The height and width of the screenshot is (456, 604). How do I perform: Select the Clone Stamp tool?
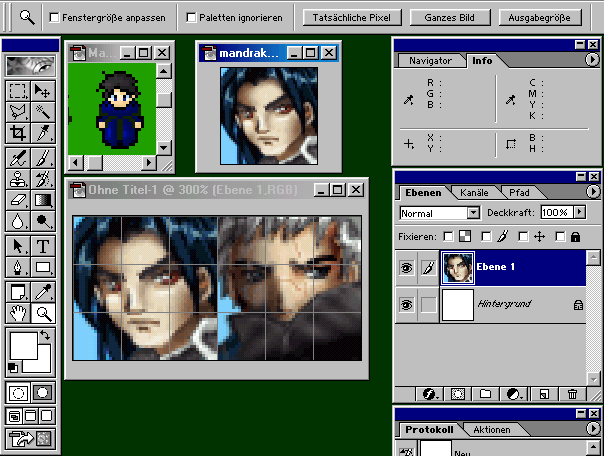pos(18,179)
